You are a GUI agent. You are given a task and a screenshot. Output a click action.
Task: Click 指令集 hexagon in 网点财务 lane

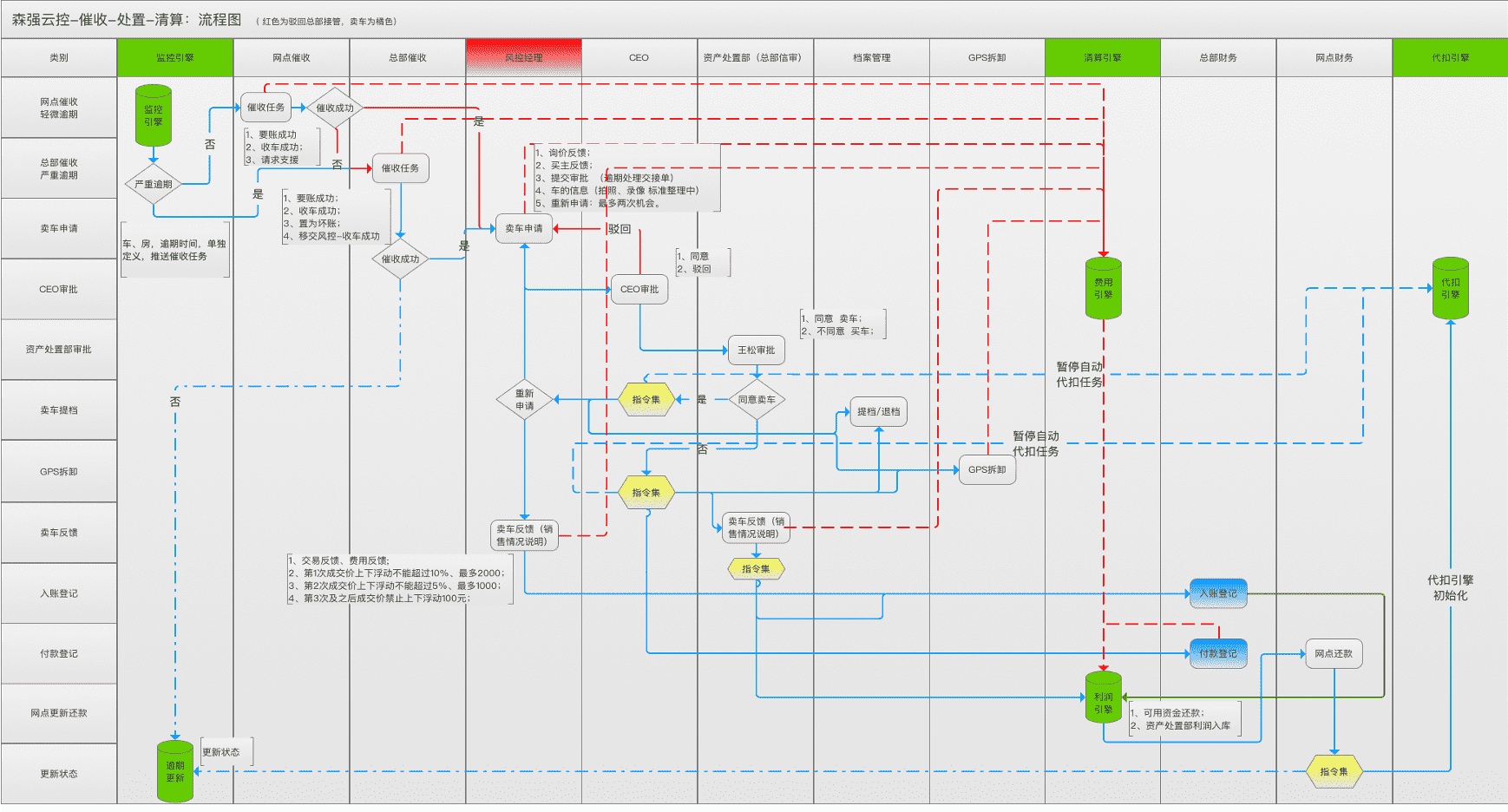pyautogui.click(x=1334, y=771)
